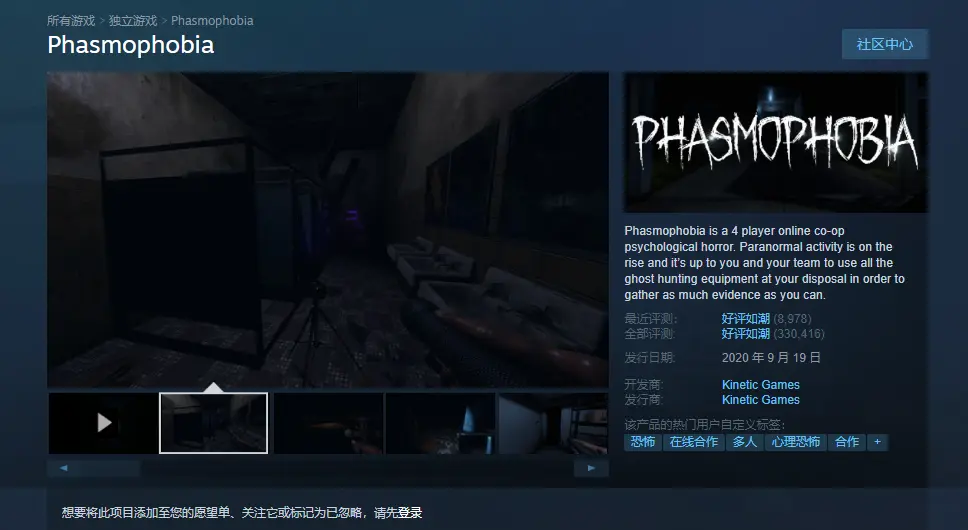Image resolution: width=968 pixels, height=530 pixels.
Task: Select the highlighted second screenshot thumbnail
Action: pyautogui.click(x=214, y=423)
